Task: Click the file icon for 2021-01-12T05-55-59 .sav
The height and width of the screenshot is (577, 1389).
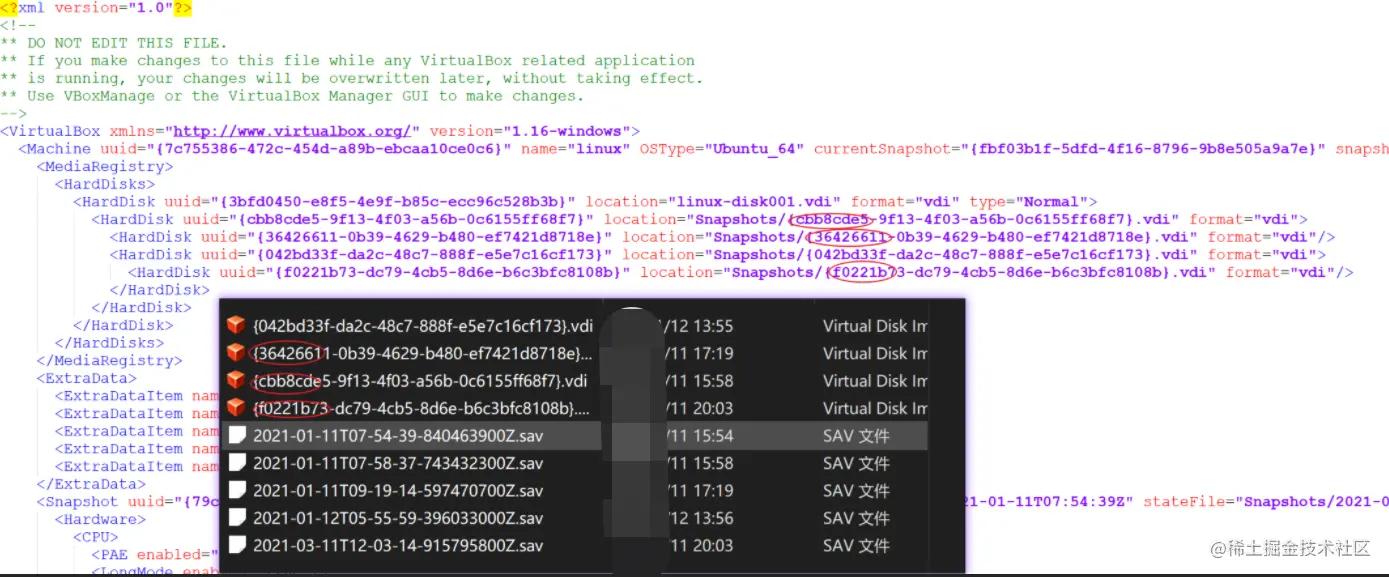Action: point(236,518)
